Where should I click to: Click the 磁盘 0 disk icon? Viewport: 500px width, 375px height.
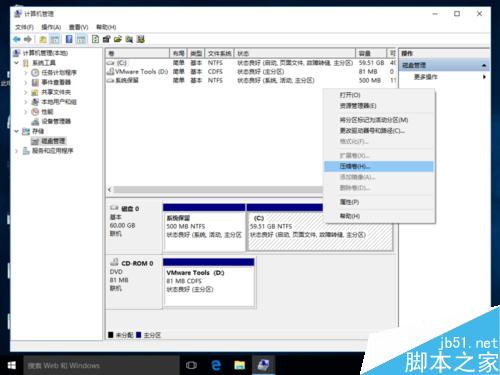point(115,208)
